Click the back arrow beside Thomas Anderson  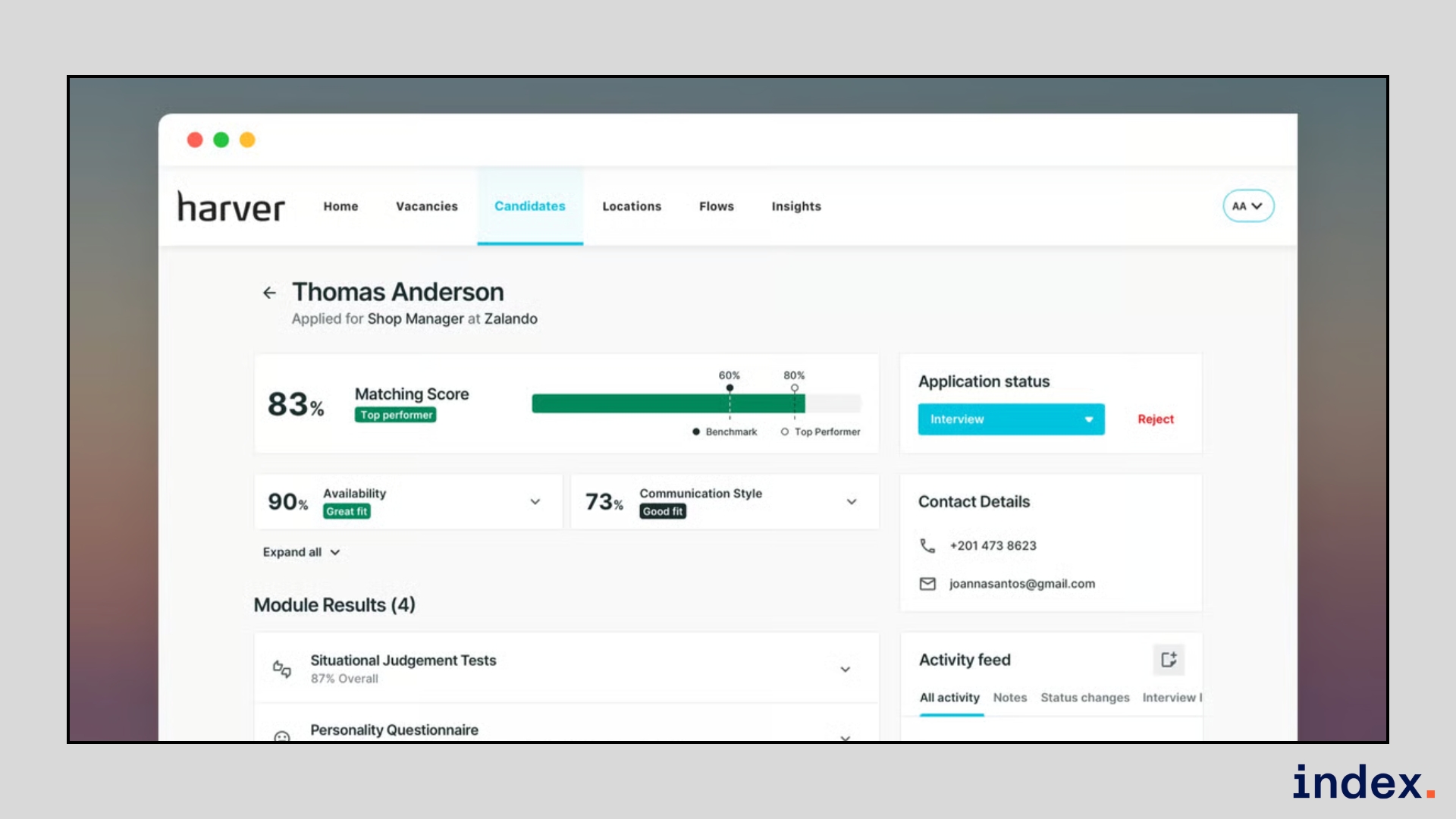tap(269, 293)
